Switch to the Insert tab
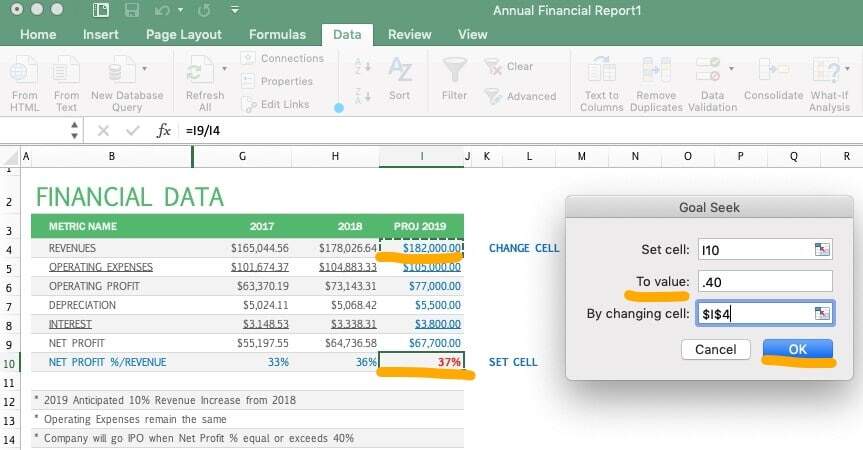 pyautogui.click(x=101, y=35)
